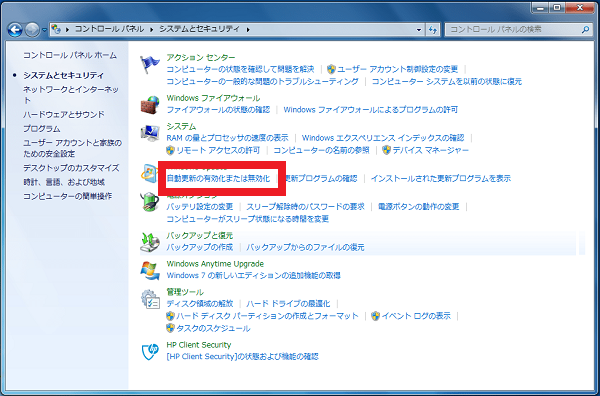This screenshot has height=396, width=600.
Task: Click the Action Center flag icon
Action: (x=150, y=64)
